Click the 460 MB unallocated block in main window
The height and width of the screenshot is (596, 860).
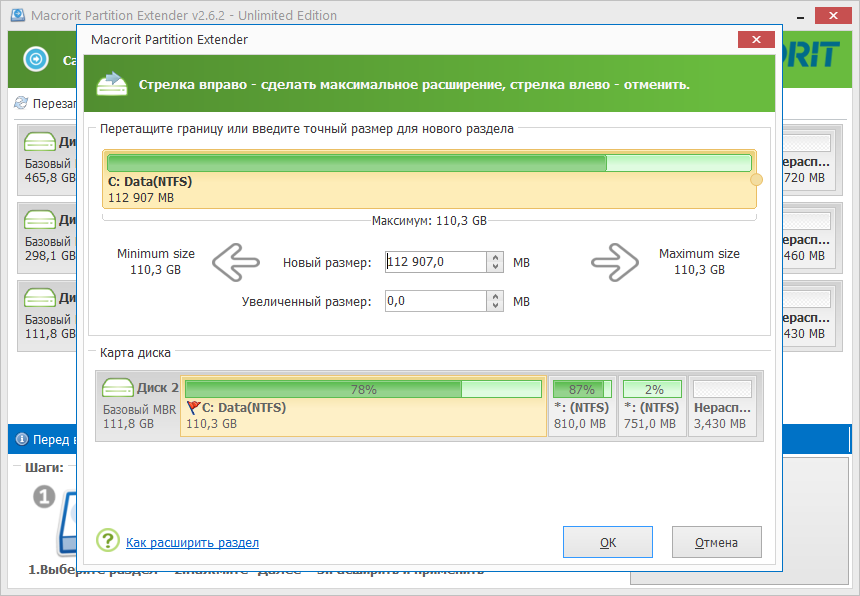(810, 237)
